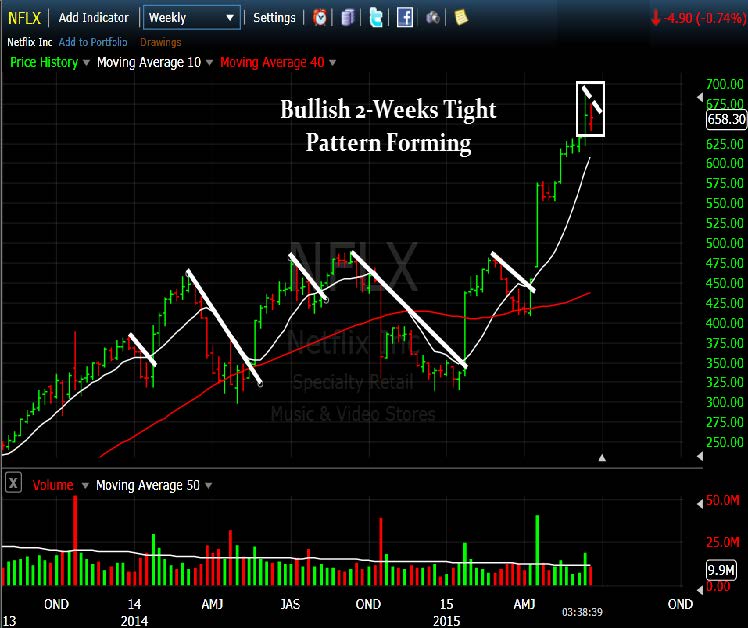Open the Weekly timeframe dropdown
Screen dimensions: 748x628
[x=192, y=18]
